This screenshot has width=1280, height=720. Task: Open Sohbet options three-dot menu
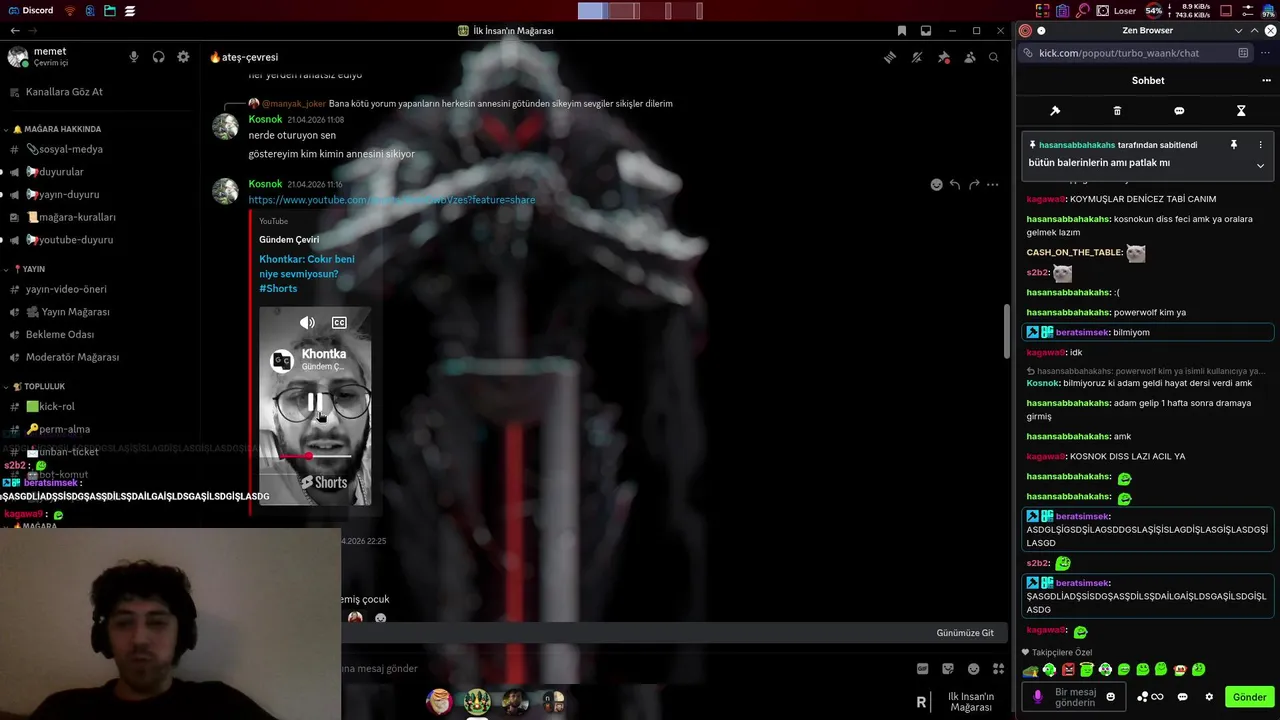1266,80
